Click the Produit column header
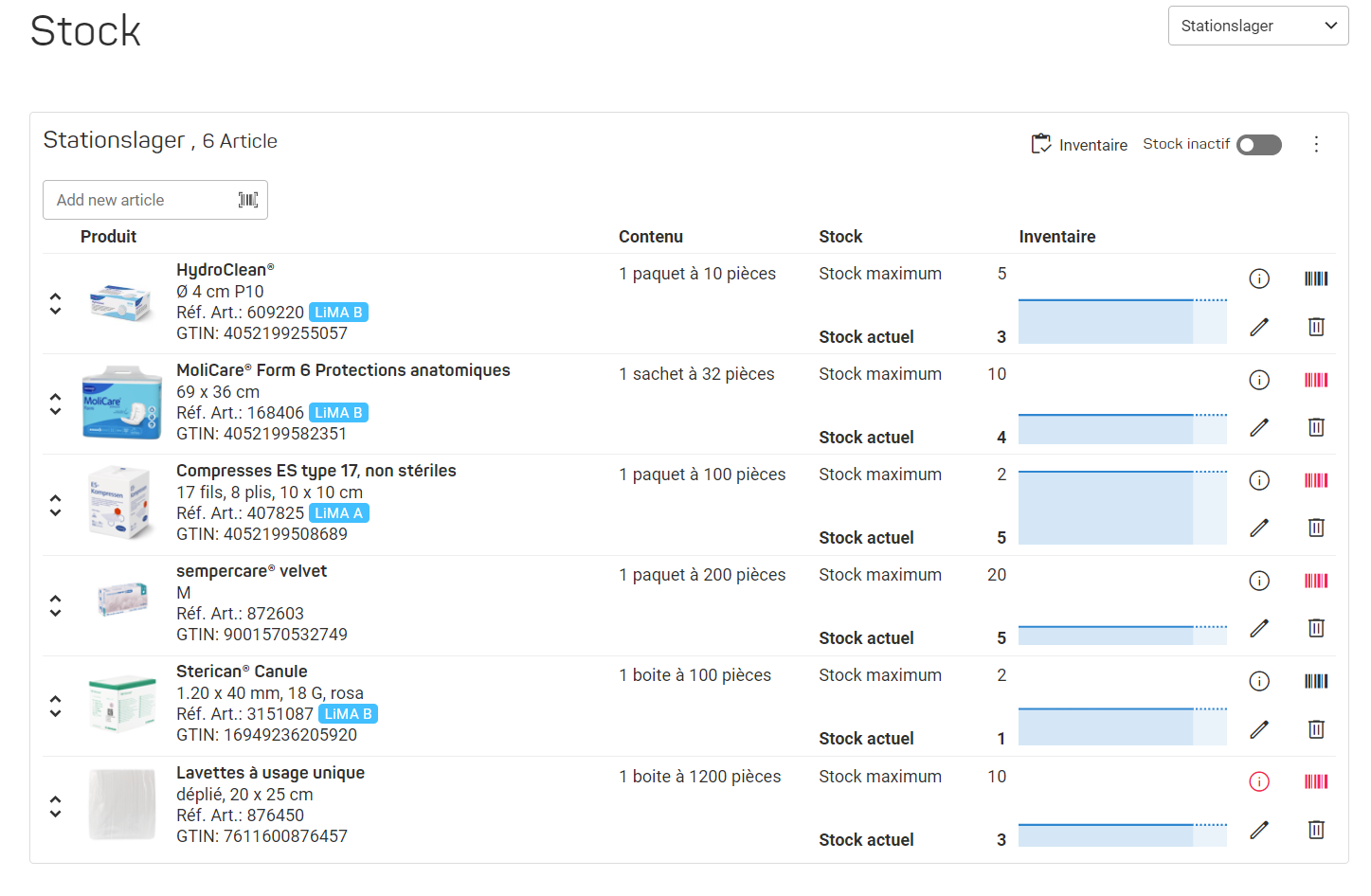This screenshot has width=1371, height=896. tap(108, 237)
